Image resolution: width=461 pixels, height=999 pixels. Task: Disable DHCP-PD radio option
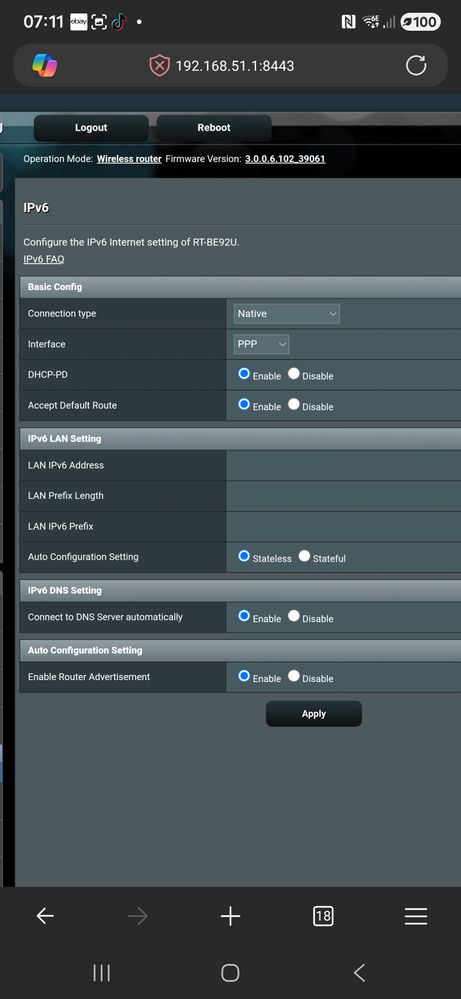pos(294,374)
